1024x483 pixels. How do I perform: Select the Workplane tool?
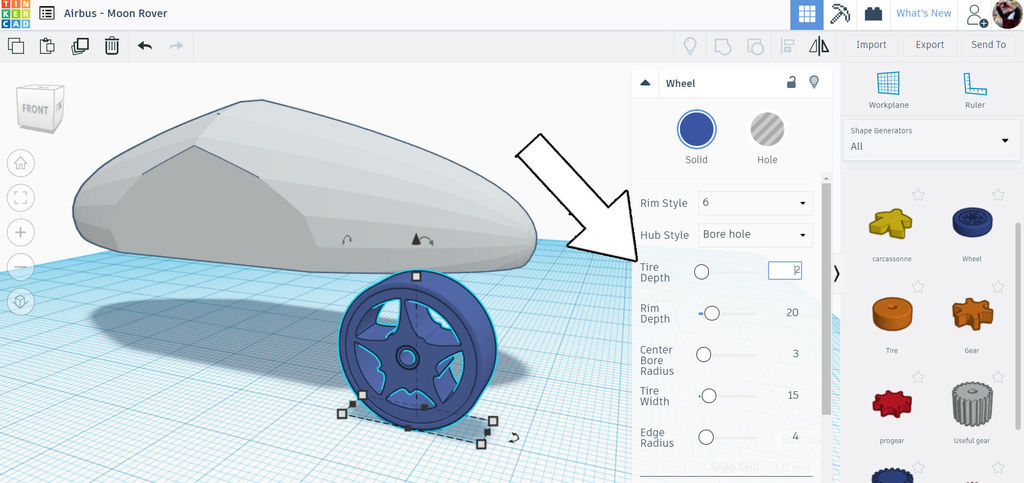click(x=888, y=90)
